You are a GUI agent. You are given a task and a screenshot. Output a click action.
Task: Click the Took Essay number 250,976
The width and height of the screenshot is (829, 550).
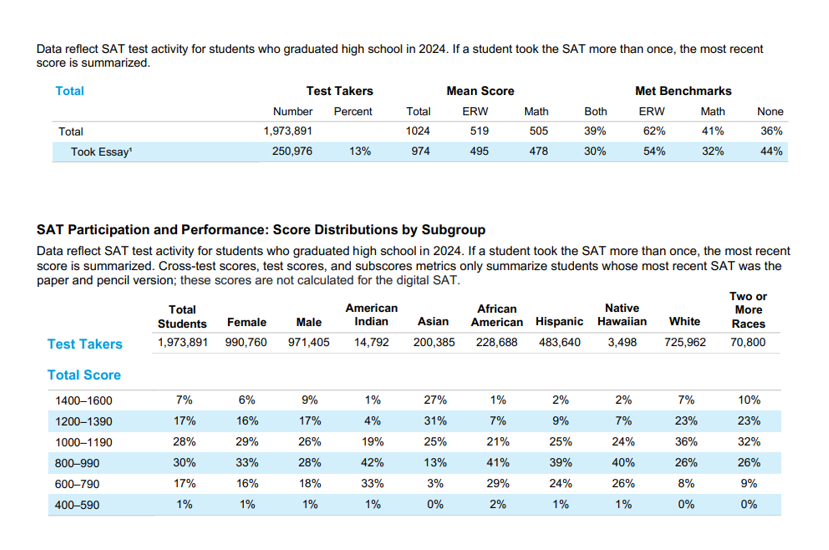(x=292, y=151)
